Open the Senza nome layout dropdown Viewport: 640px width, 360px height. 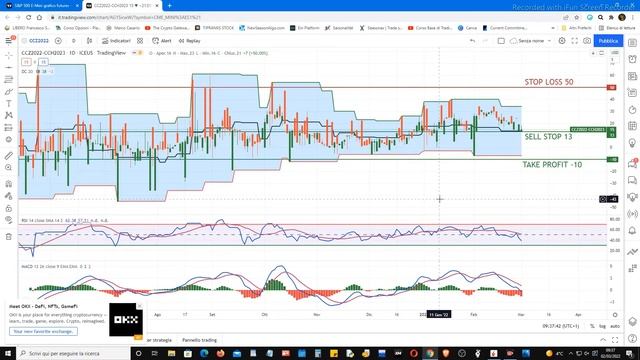(x=531, y=41)
